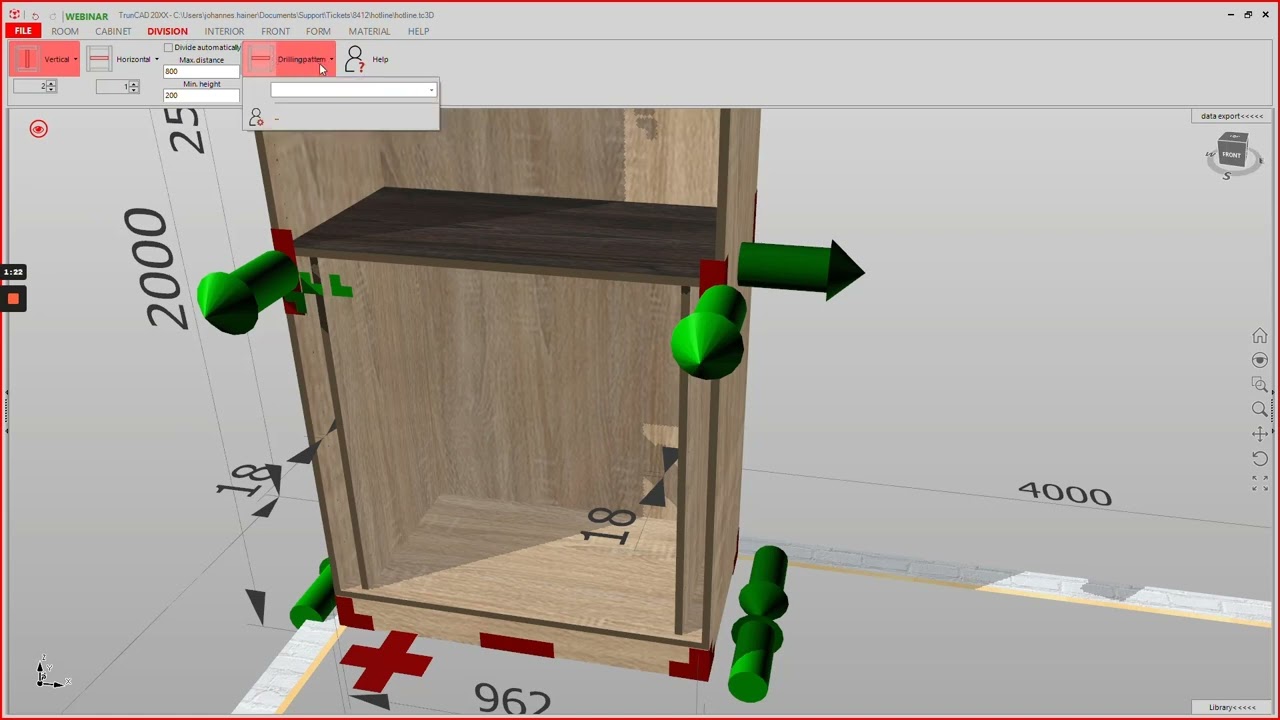This screenshot has width=1280, height=720.
Task: Toggle the red eye visibility icon
Action: [38, 129]
